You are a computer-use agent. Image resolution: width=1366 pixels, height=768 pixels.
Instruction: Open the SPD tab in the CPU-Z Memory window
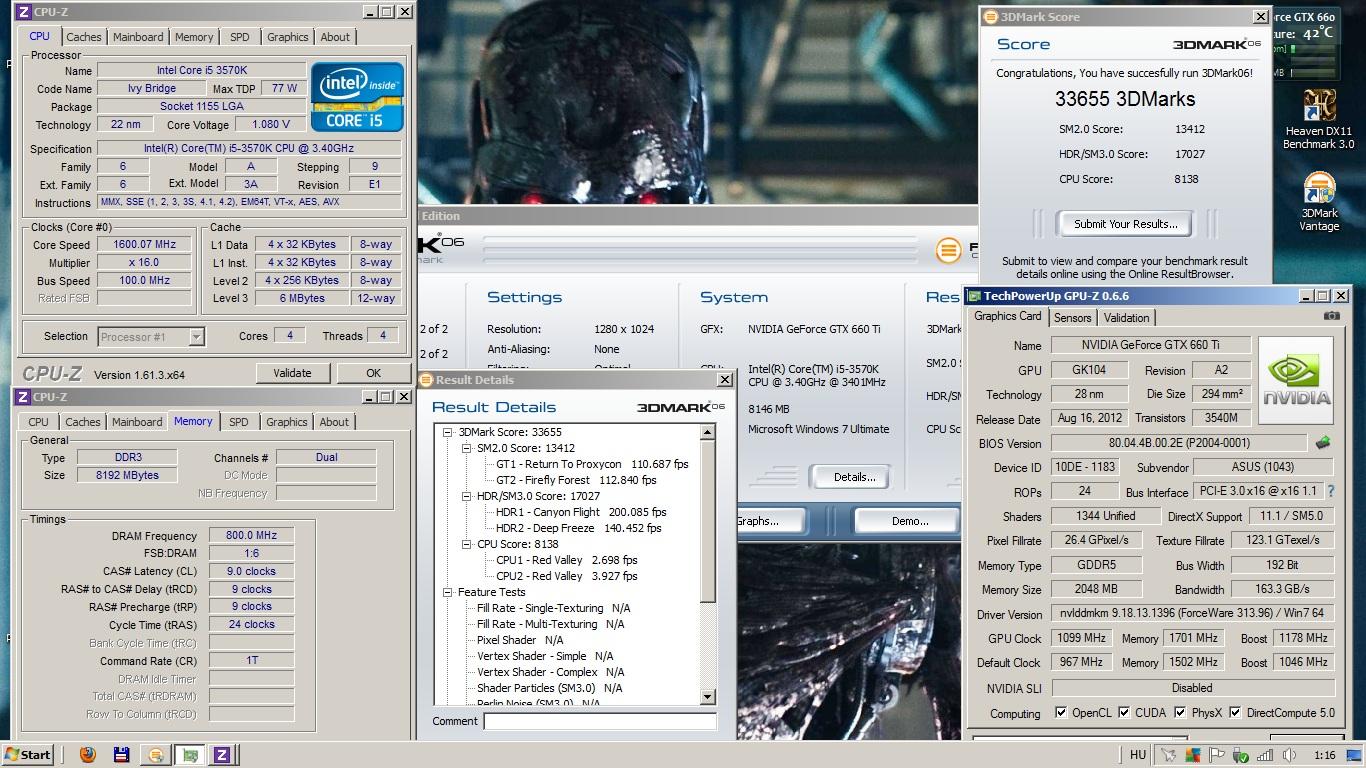coord(238,422)
